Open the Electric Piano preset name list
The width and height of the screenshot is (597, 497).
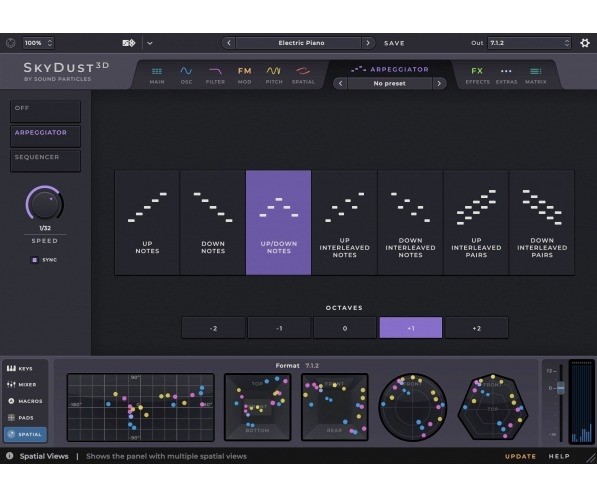[x=298, y=43]
